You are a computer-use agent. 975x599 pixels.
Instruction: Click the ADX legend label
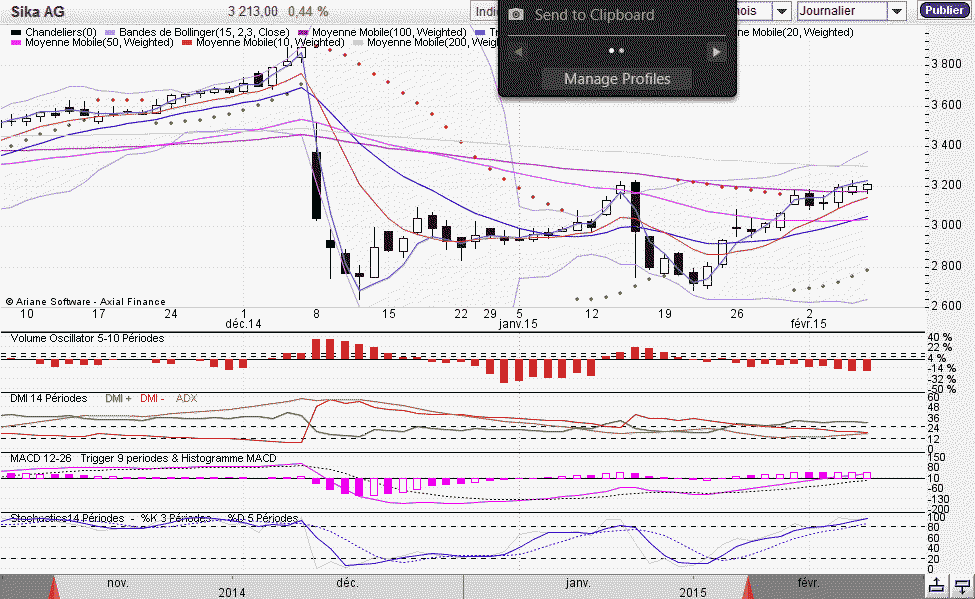(x=187, y=398)
